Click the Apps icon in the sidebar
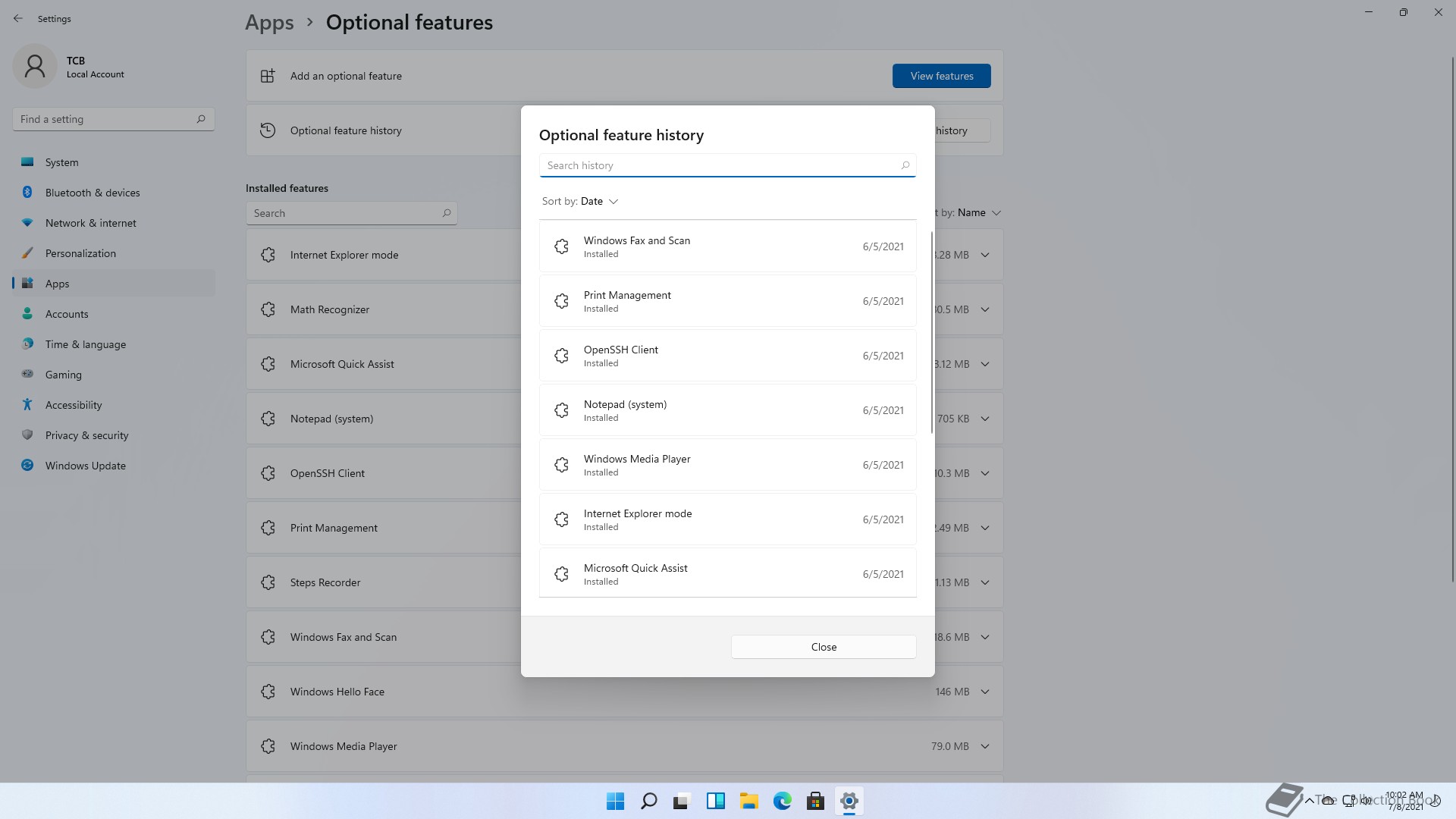The width and height of the screenshot is (1456, 819). tap(27, 284)
